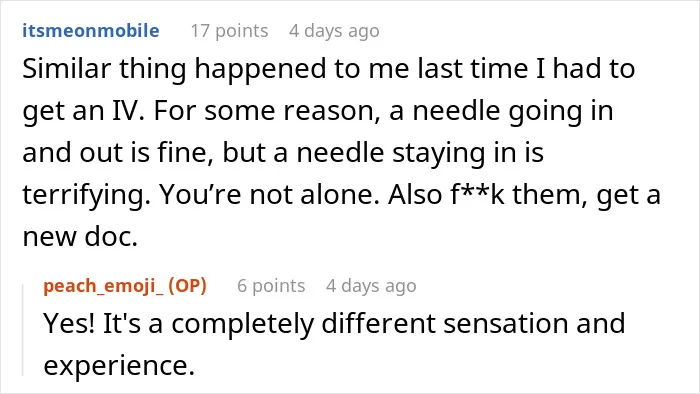
Task: Open itsmeonmobile's user profile
Action: click(91, 31)
